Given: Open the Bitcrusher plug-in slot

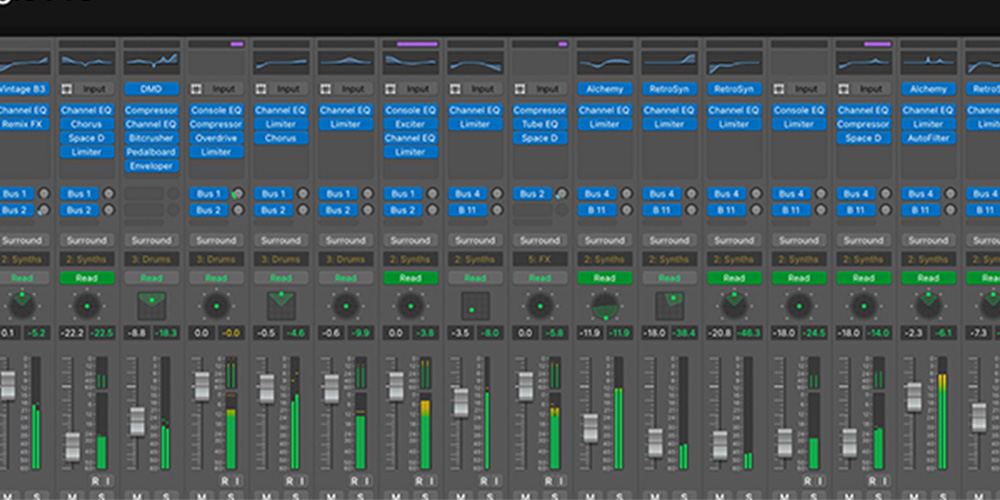Looking at the screenshot, I should [x=151, y=138].
